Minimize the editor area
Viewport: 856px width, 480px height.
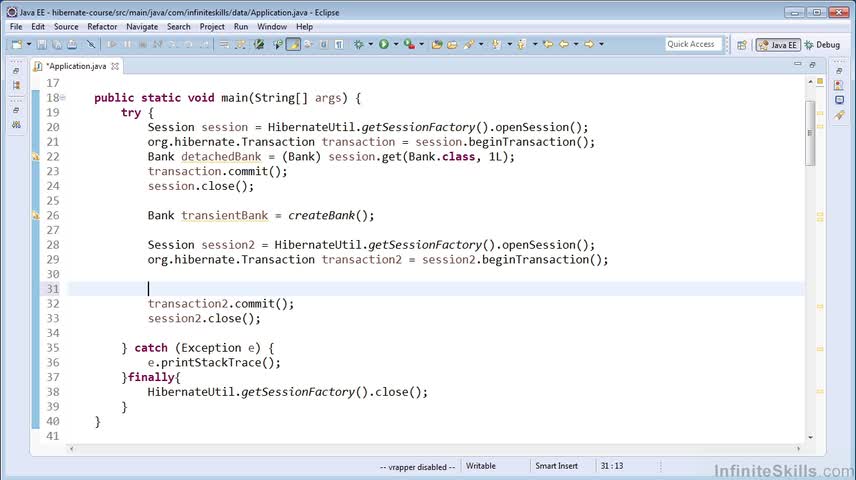click(798, 64)
